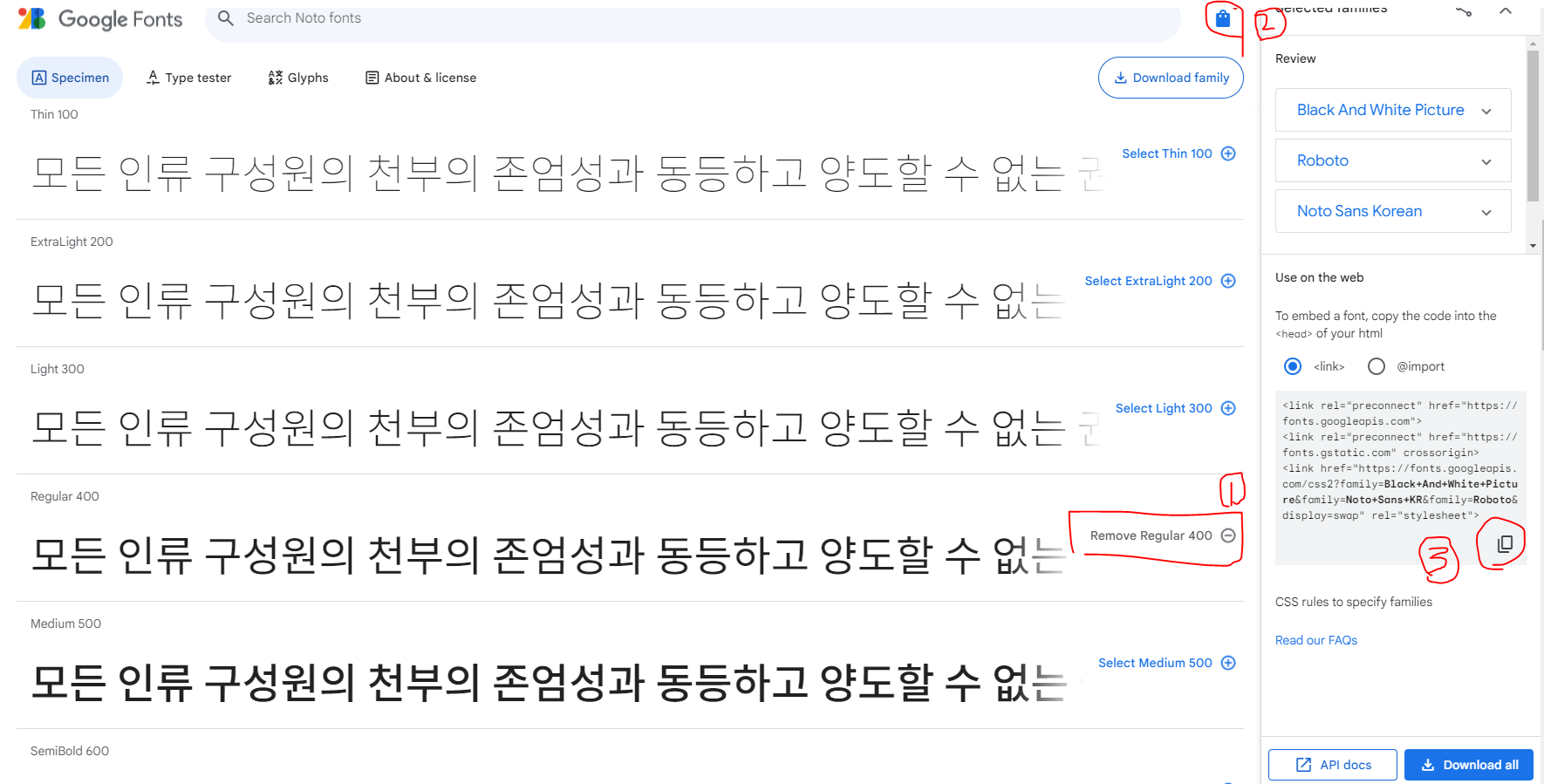Switch to the About & license tab

(421, 78)
